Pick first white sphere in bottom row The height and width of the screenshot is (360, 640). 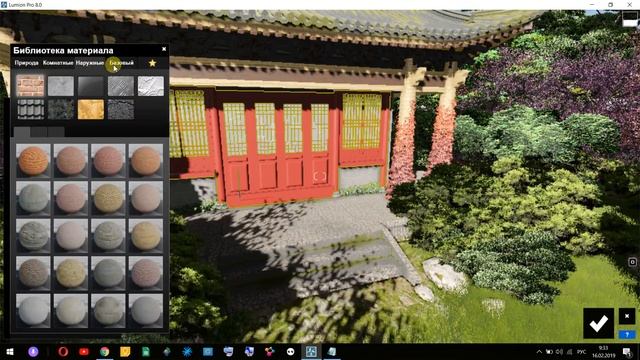[33, 311]
